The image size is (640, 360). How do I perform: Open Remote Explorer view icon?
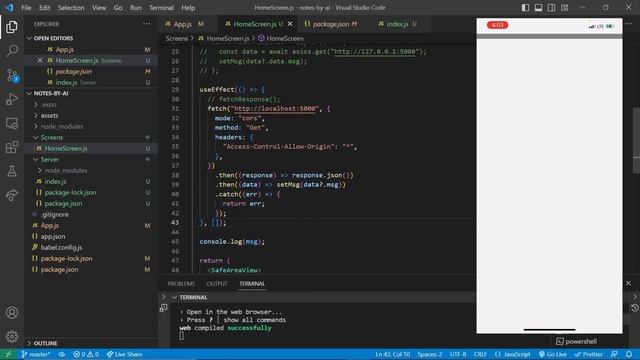[x=12, y=123]
